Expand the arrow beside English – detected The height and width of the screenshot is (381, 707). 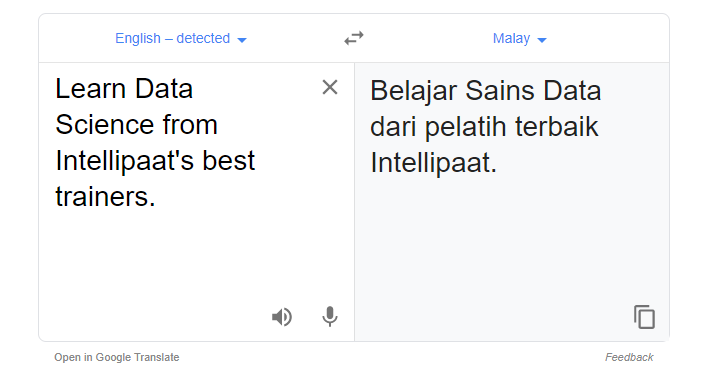pos(242,40)
